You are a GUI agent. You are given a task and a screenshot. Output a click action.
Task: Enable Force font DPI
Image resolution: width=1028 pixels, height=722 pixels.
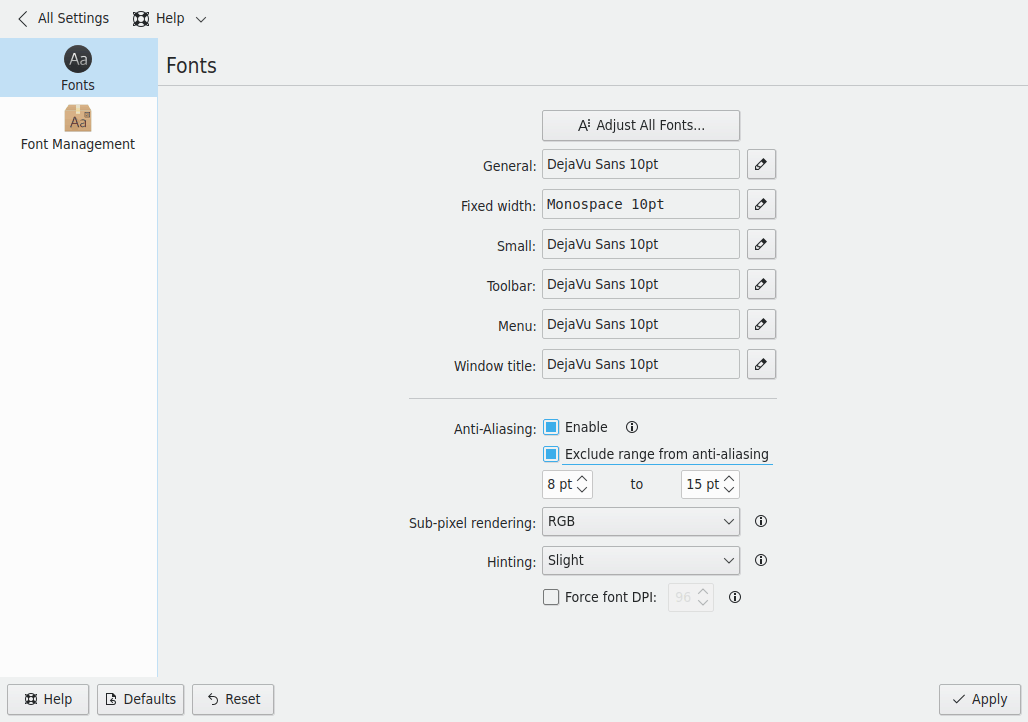click(551, 597)
